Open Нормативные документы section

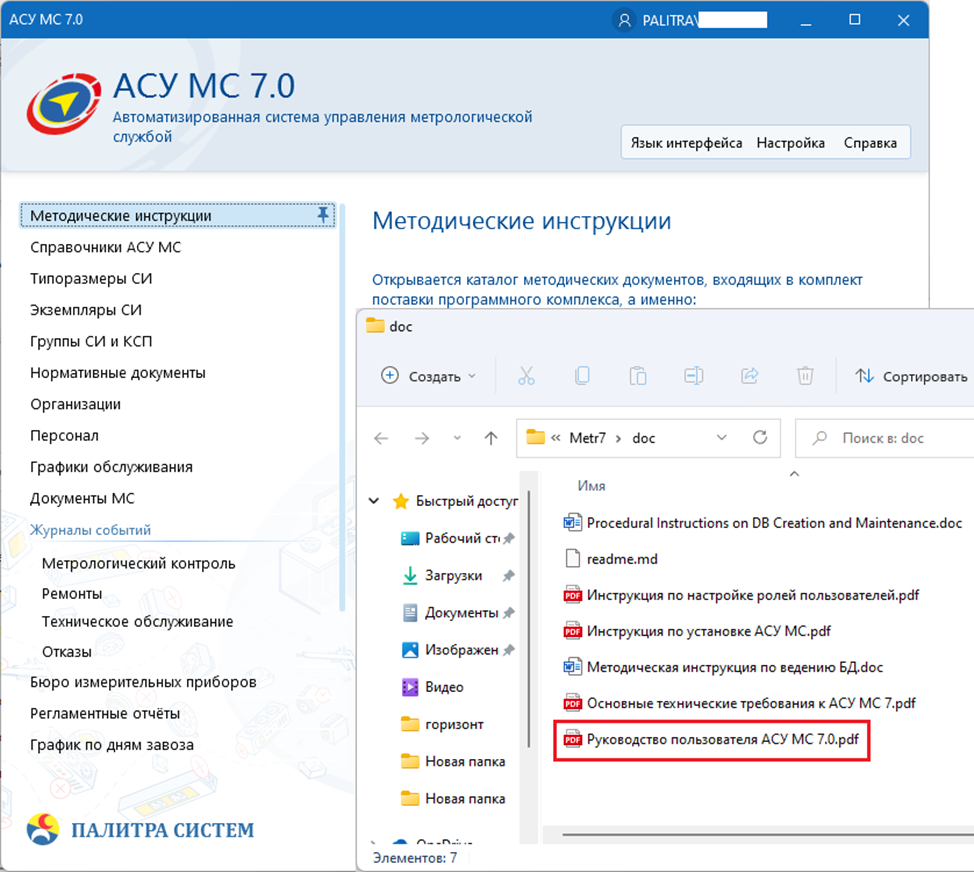tap(118, 373)
